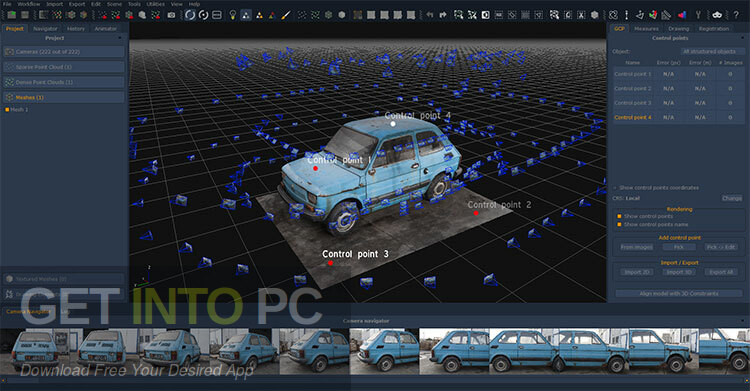This screenshot has height=391, width=750.
Task: Select the orbit rotation navigation icon
Action: click(190, 15)
